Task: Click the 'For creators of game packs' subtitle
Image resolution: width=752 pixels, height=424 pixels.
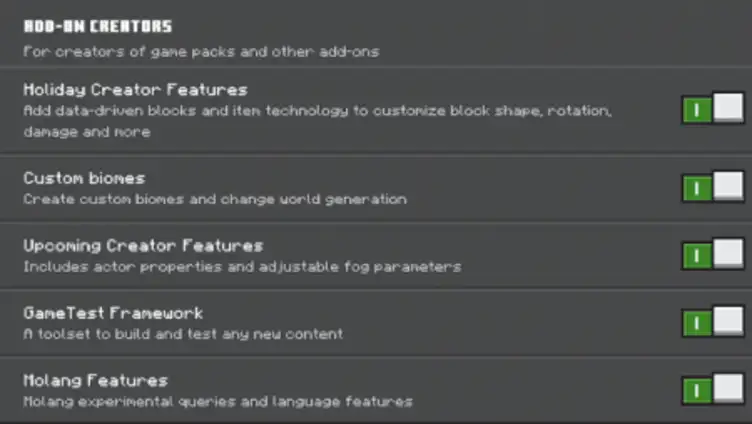Action: [x=201, y=52]
